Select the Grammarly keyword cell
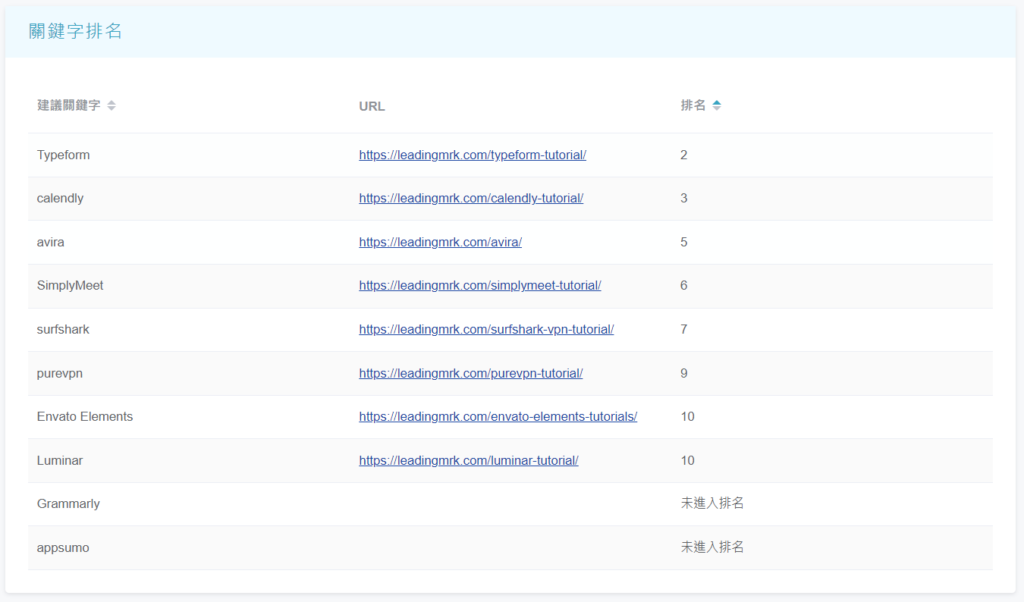The image size is (1024, 602). [x=68, y=503]
